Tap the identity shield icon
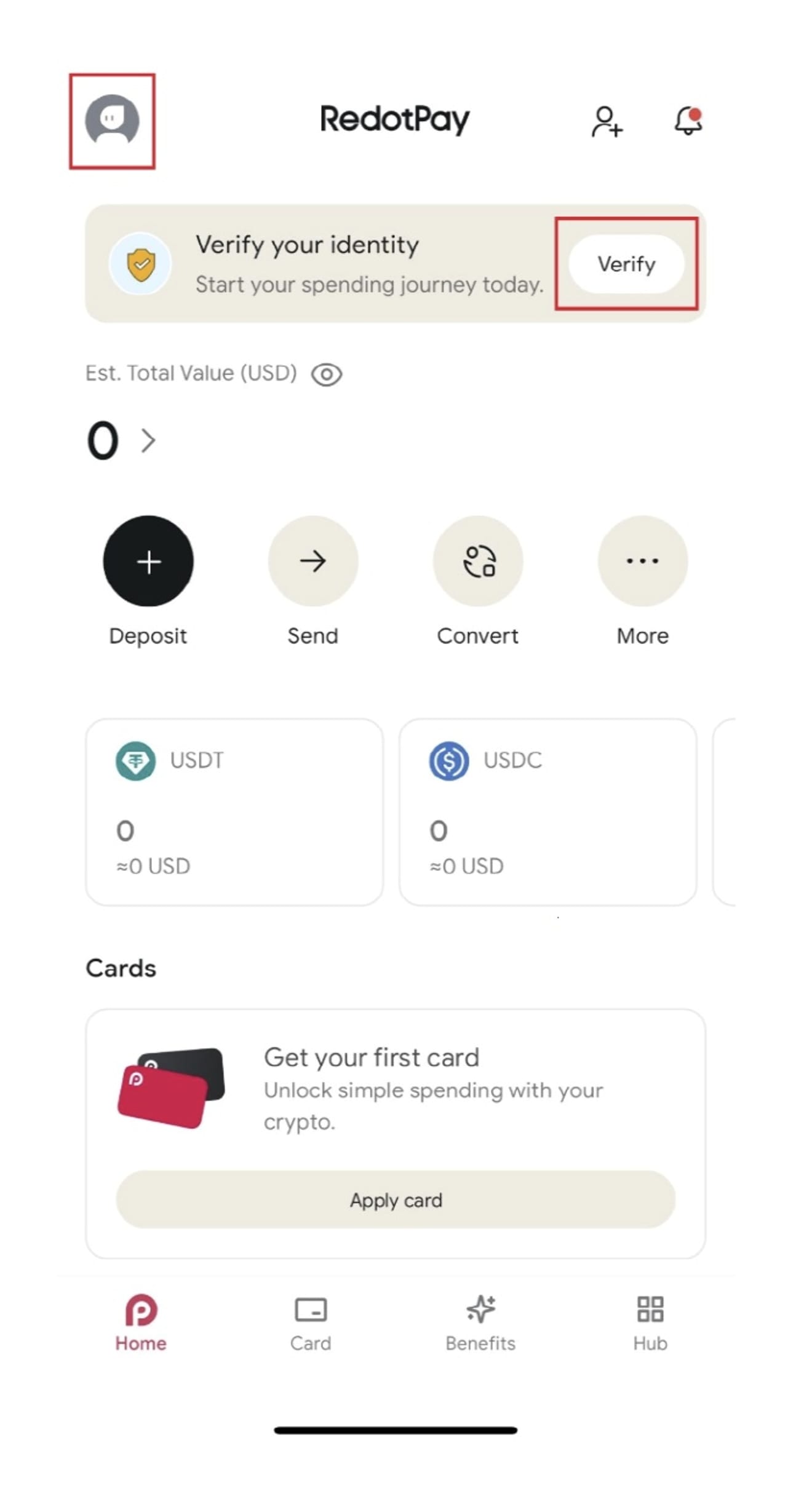 (141, 265)
